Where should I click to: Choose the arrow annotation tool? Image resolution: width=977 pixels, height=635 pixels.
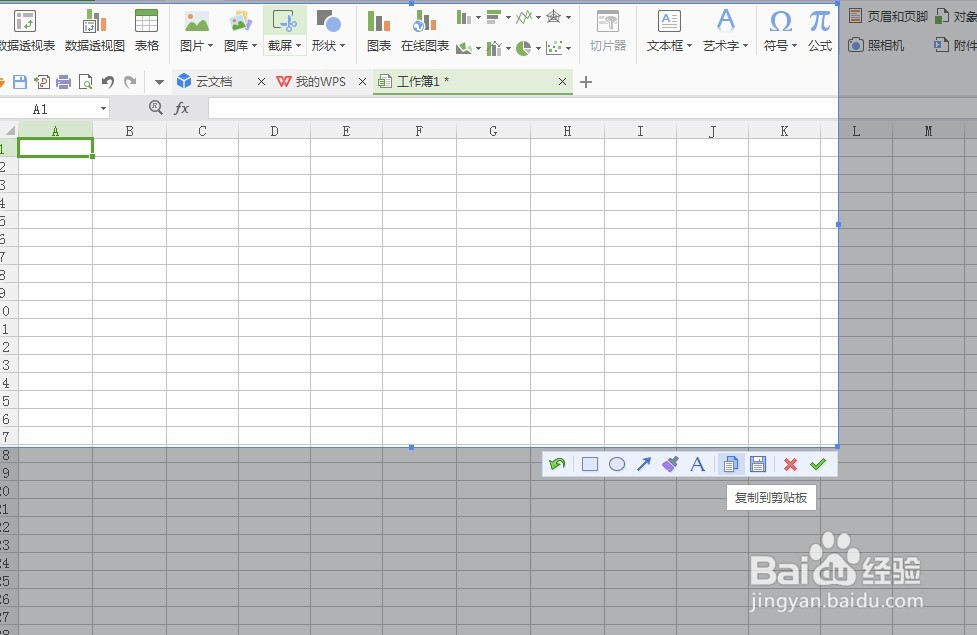(644, 464)
